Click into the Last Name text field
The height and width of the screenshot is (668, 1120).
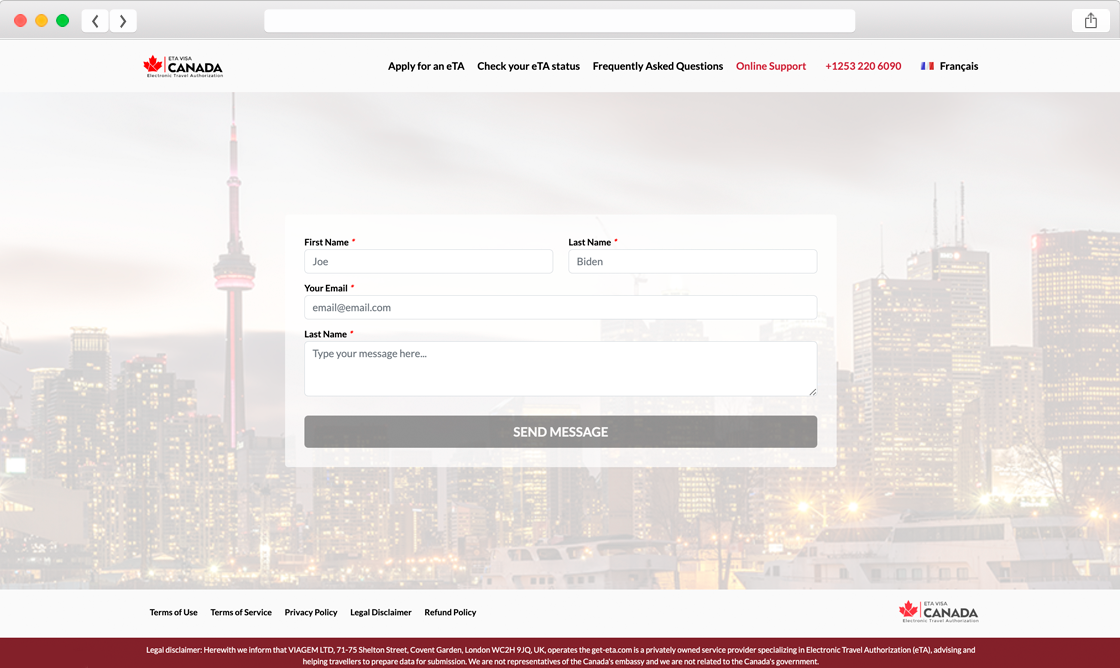692,261
